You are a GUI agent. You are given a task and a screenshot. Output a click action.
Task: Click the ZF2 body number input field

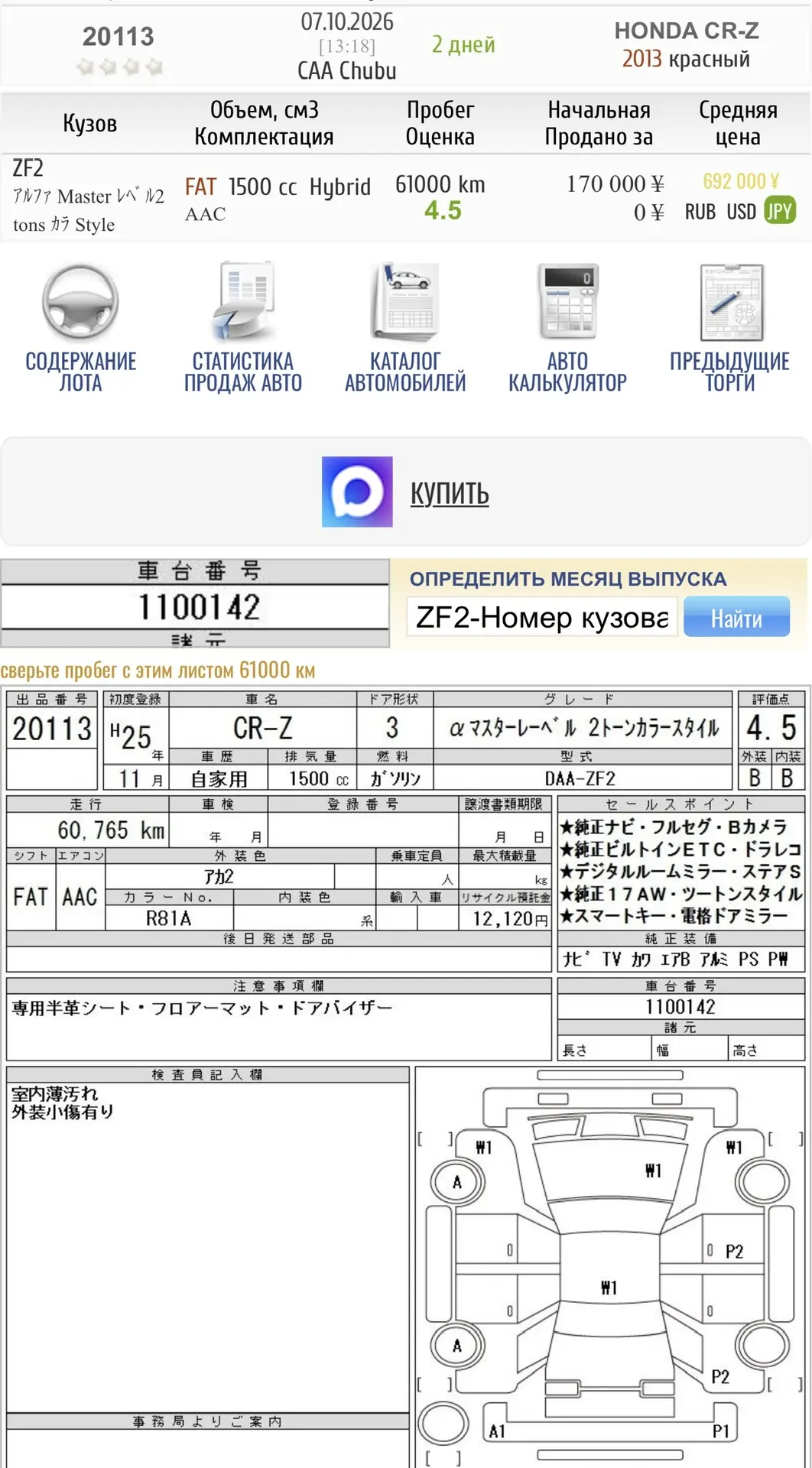[542, 617]
